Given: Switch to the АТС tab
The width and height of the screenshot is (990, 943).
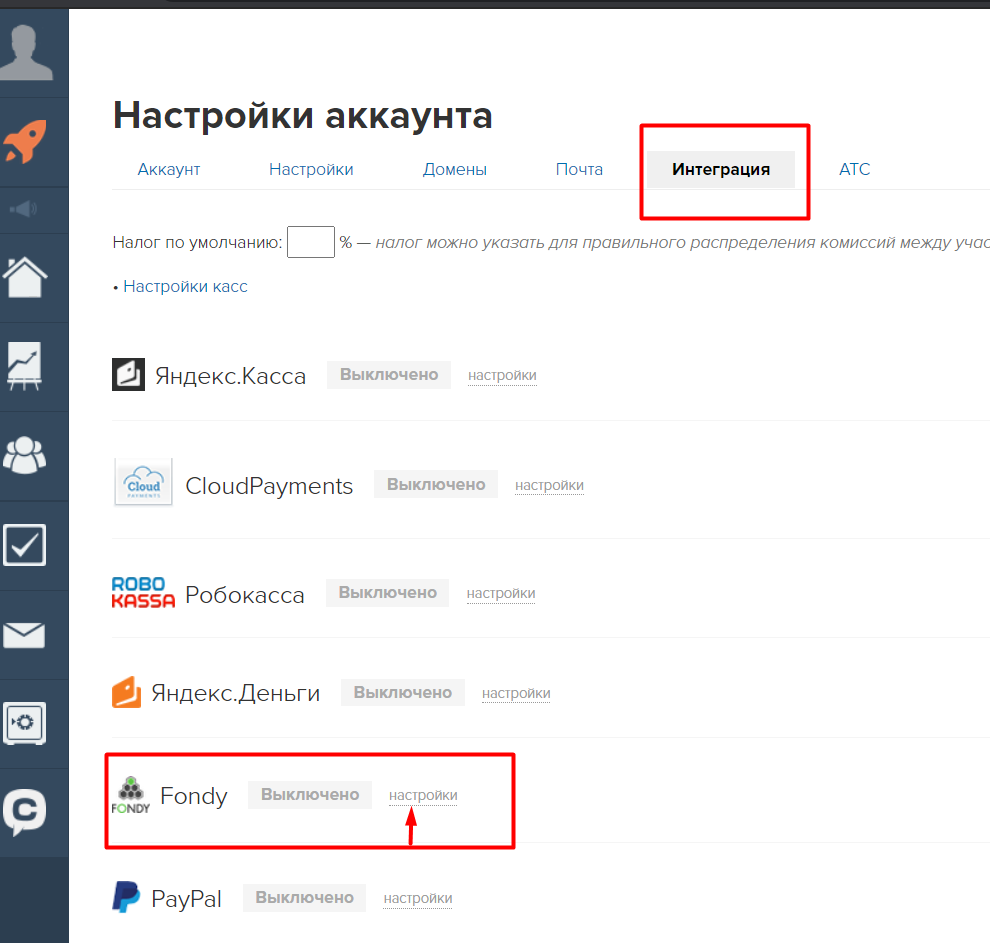Looking at the screenshot, I should [854, 169].
